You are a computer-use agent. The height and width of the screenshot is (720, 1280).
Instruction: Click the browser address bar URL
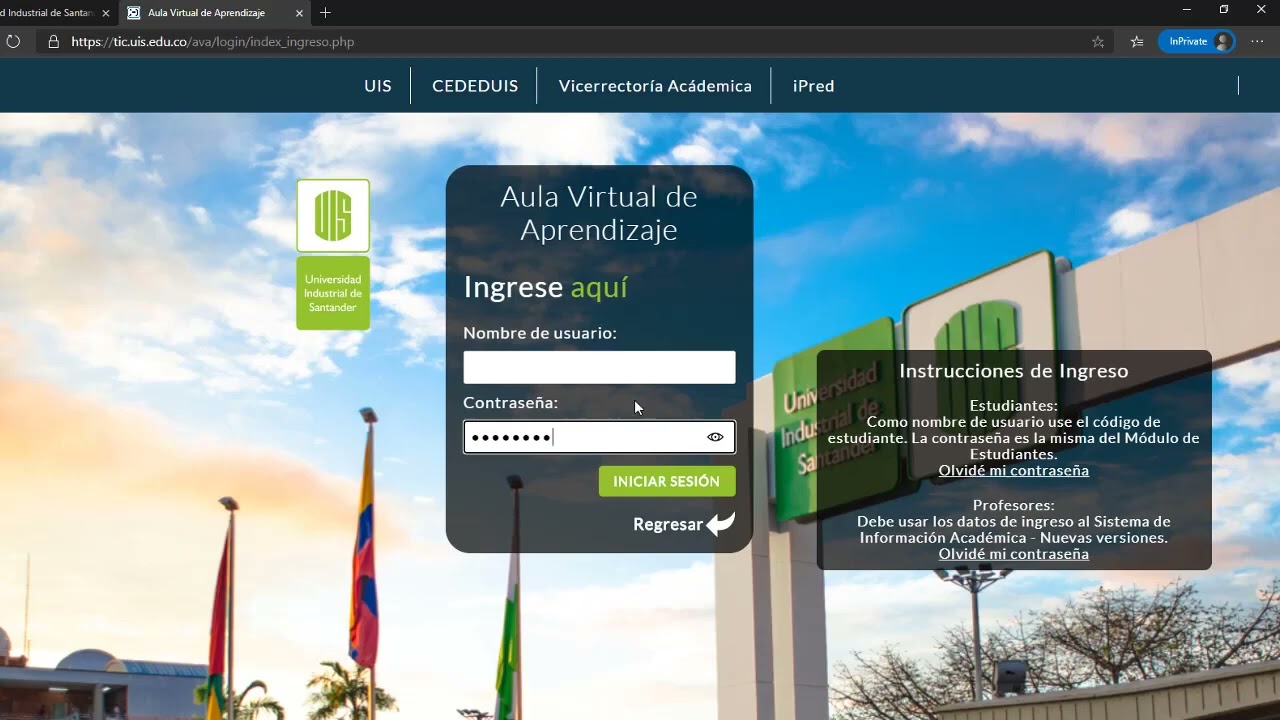click(213, 42)
